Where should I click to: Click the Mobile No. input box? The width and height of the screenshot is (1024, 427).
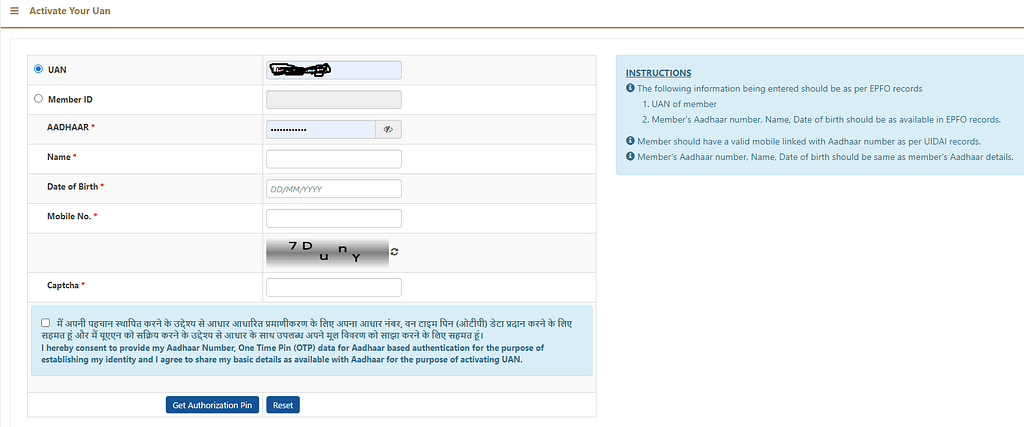333,218
